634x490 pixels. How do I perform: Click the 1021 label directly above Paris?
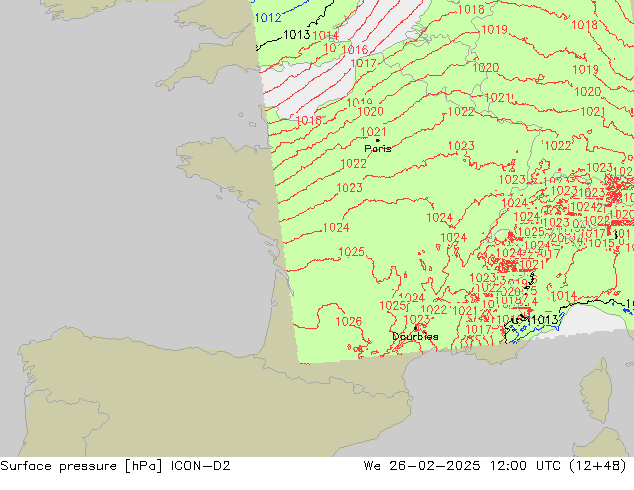coord(373,132)
